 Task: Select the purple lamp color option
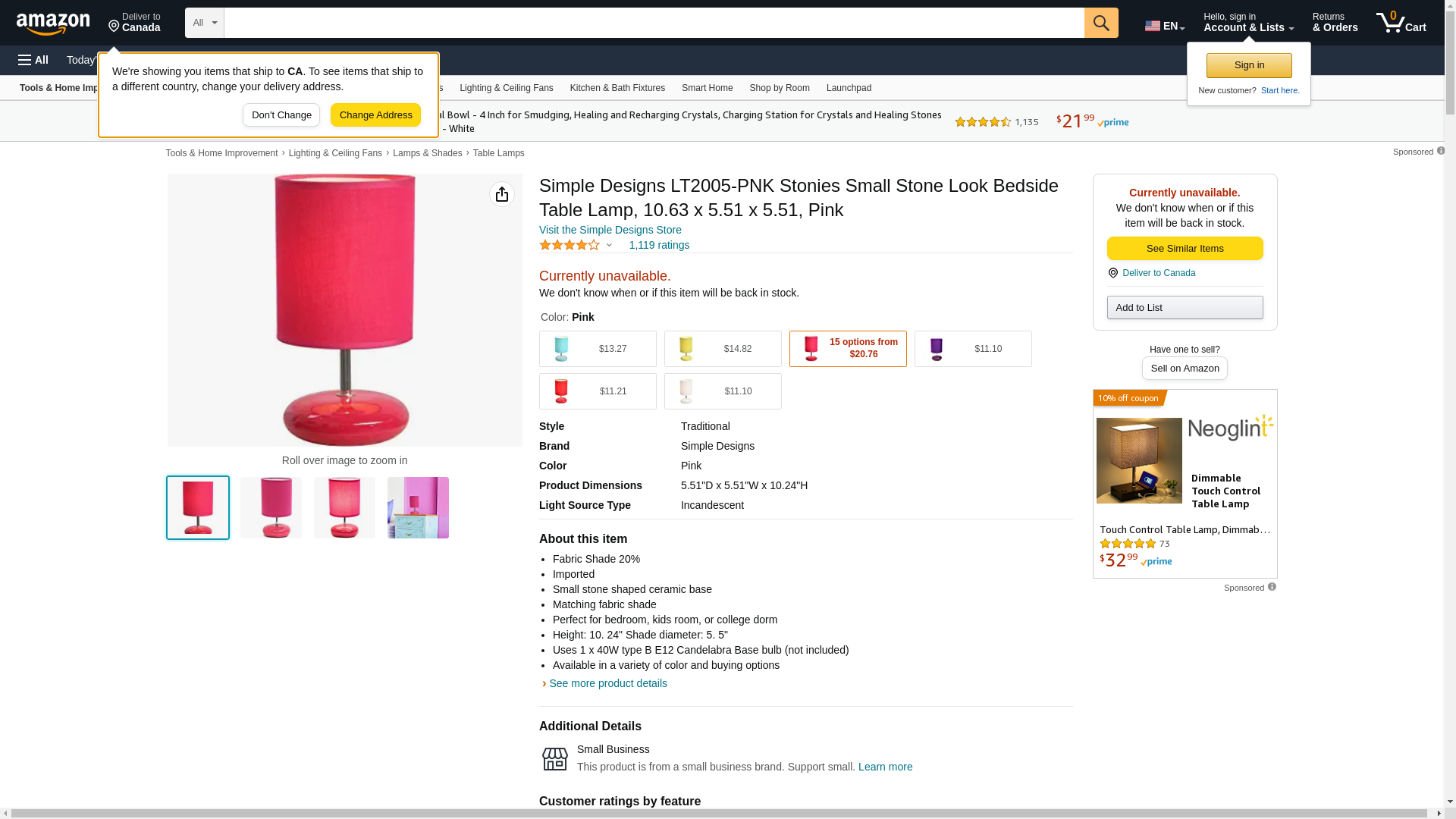(972, 349)
